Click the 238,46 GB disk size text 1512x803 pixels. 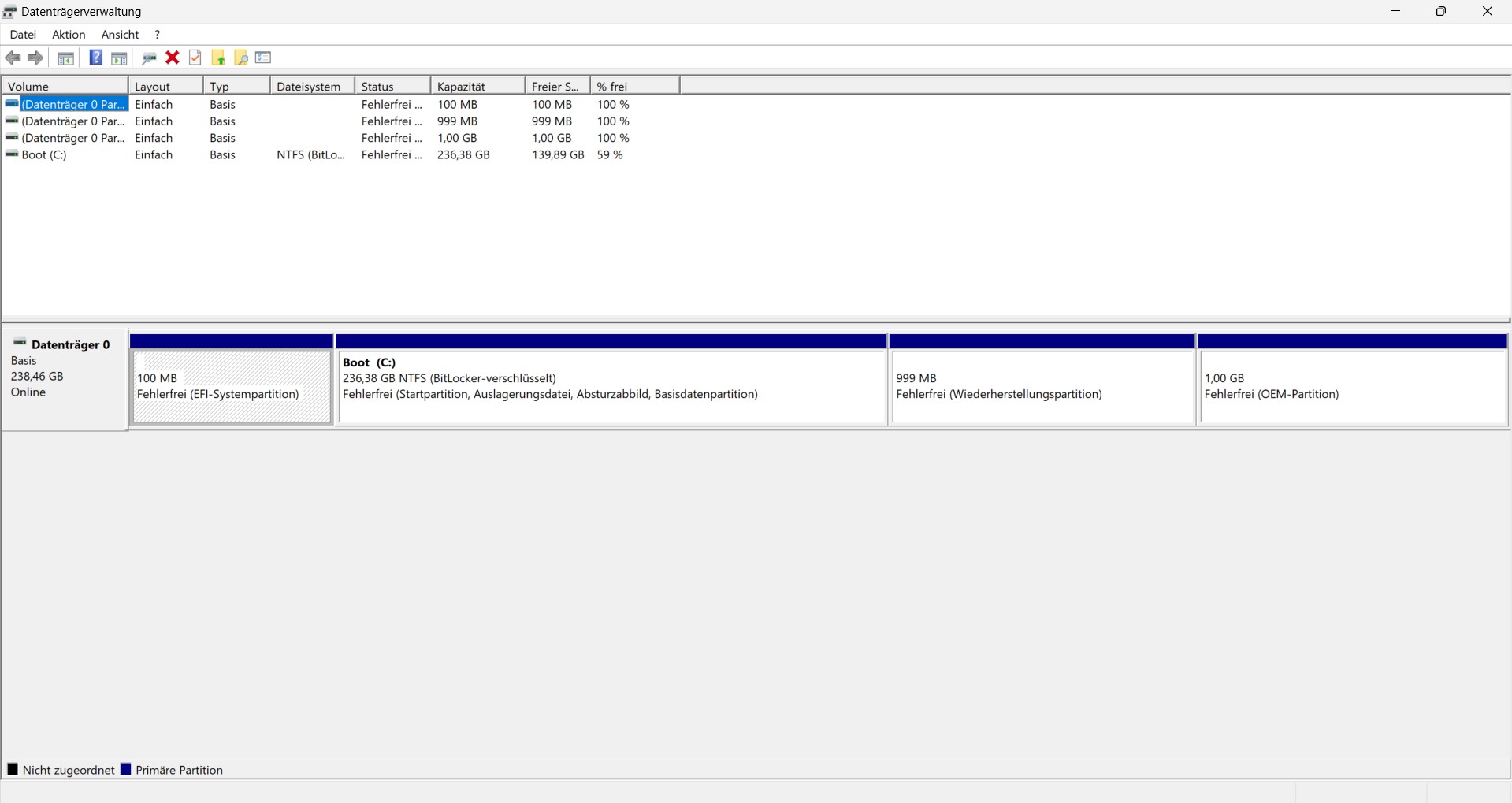click(37, 376)
